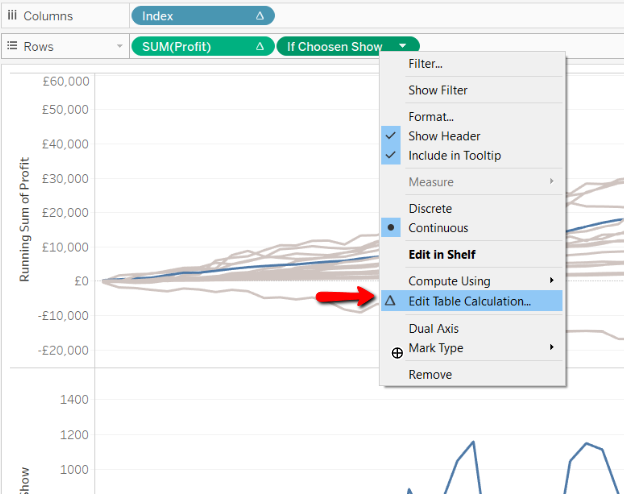
Task: Click Remove in the context menu
Action: tap(430, 375)
